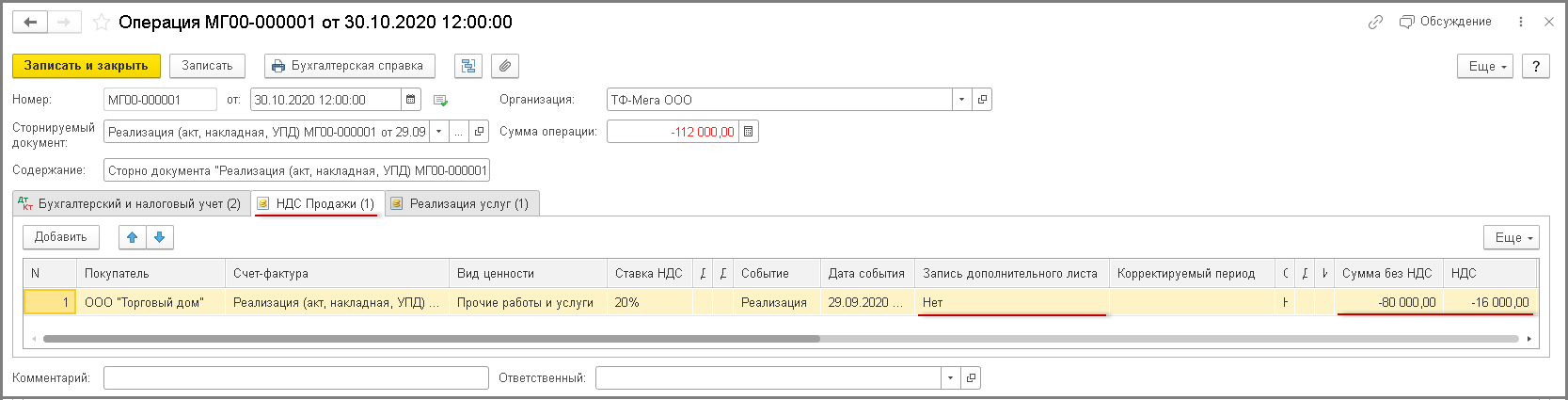Click the document structure icon

click(468, 66)
